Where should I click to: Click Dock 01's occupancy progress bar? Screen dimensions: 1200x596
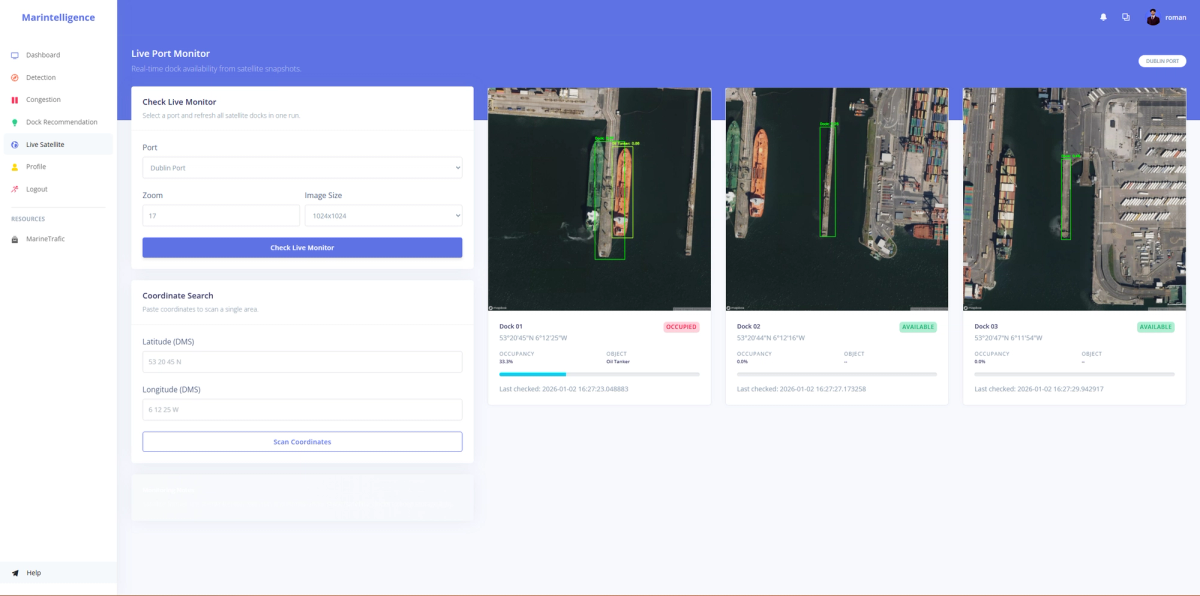point(598,373)
